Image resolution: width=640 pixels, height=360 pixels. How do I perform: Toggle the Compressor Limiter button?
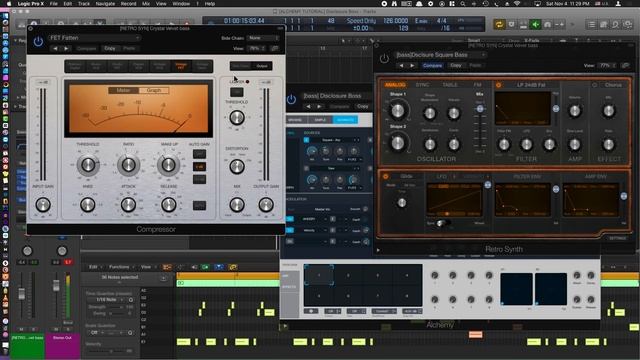pyautogui.click(x=237, y=91)
